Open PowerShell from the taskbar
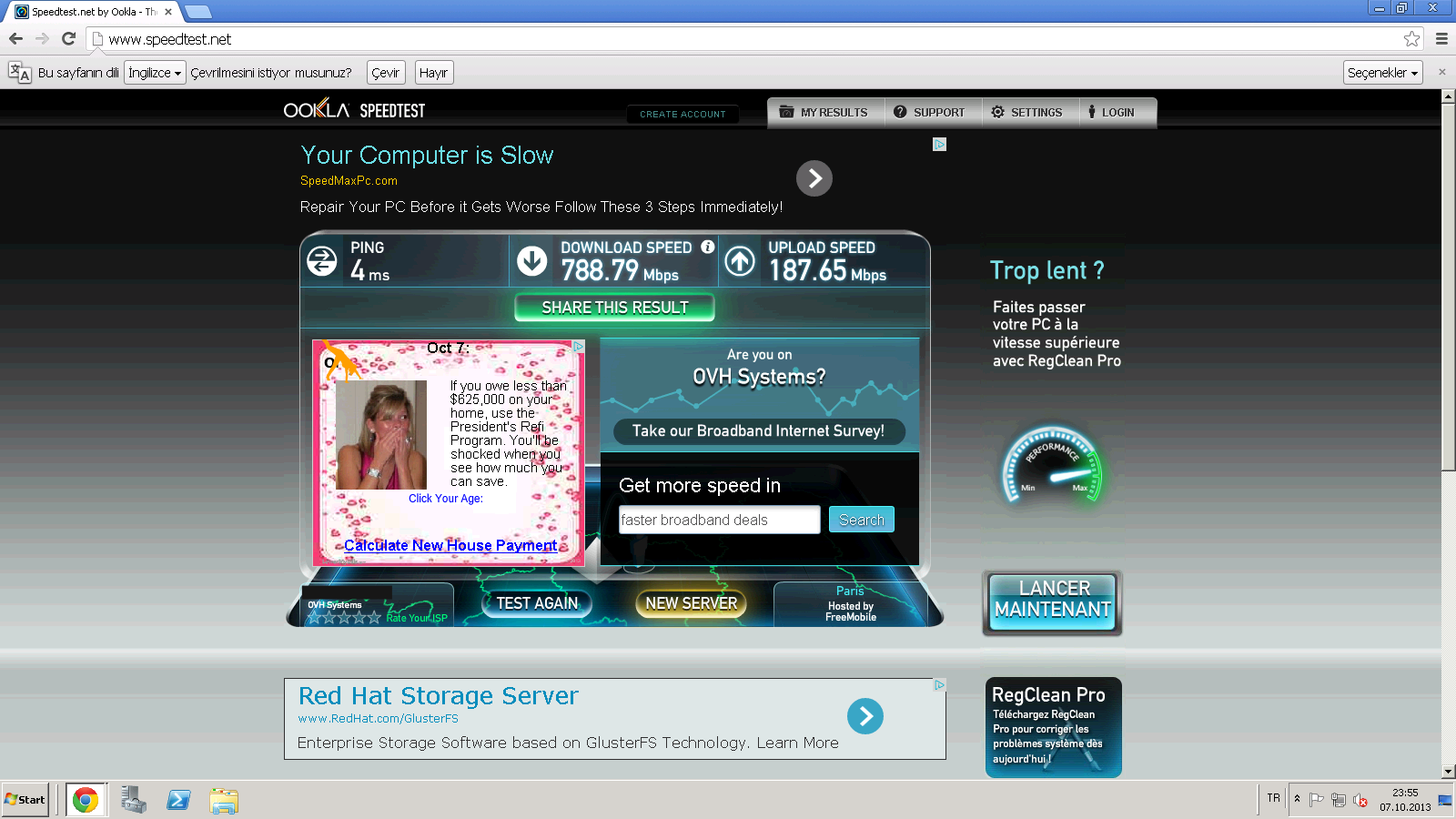Screen dimensions: 1456x819 pyautogui.click(x=178, y=800)
